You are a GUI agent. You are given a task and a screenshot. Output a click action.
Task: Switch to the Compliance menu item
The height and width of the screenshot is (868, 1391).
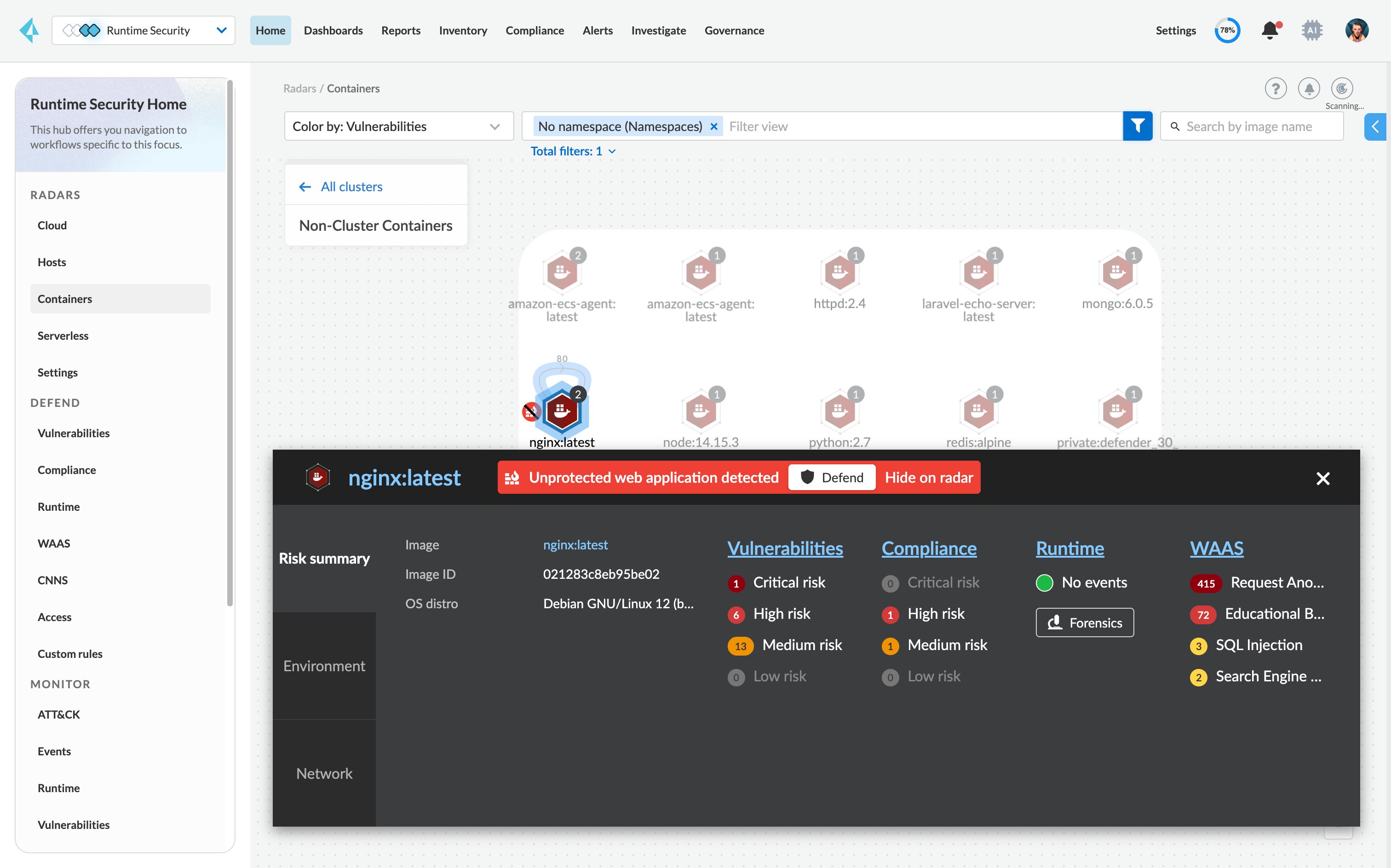tap(535, 30)
